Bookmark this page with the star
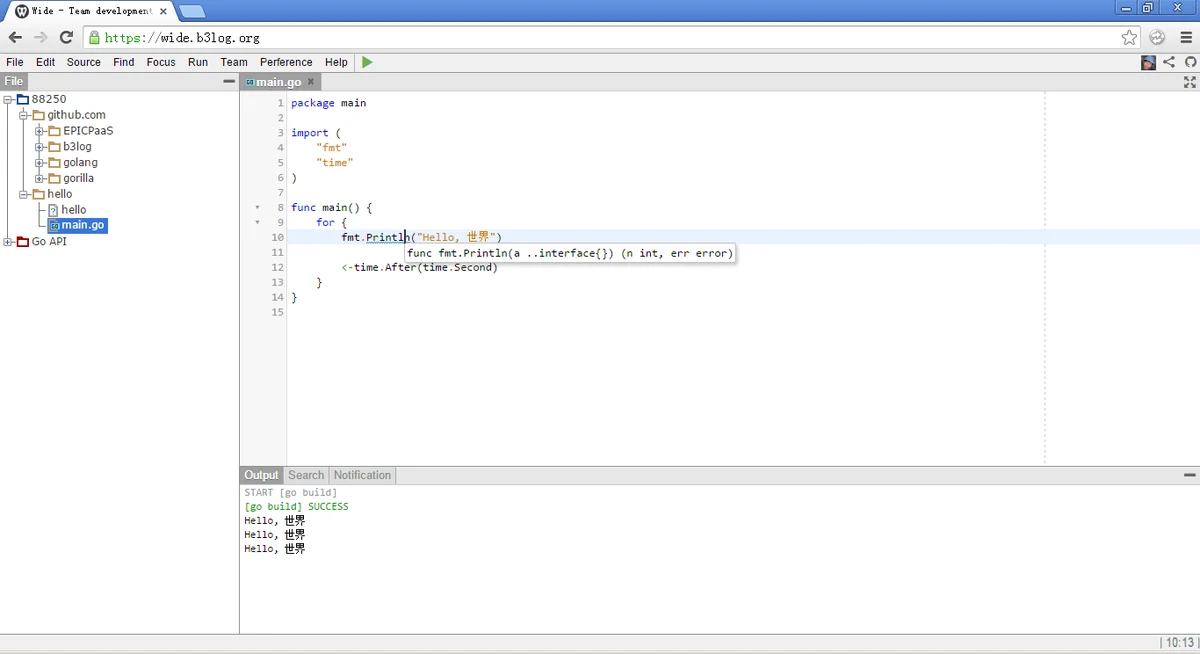Viewport: 1200px width, 654px height. pos(1129,37)
